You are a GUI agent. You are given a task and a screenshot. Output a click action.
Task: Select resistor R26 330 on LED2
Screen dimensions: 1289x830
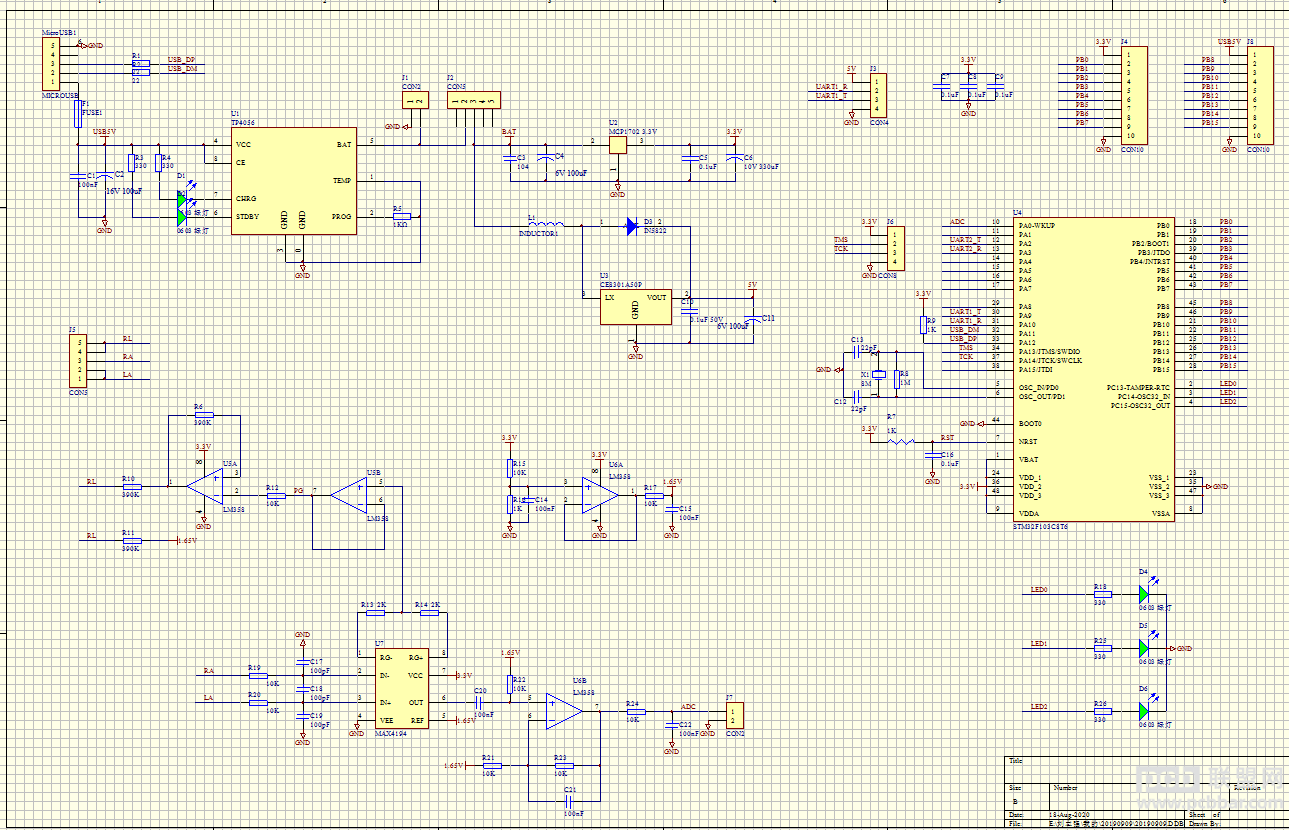coord(1101,710)
